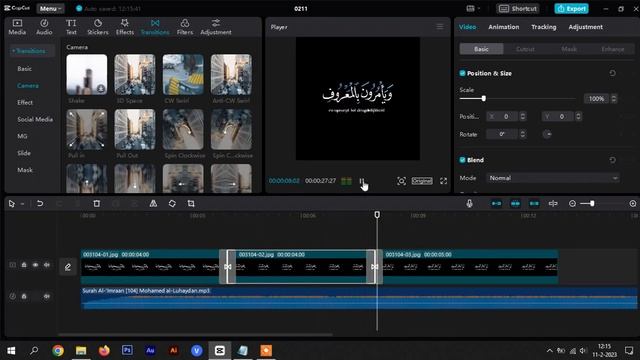The height and width of the screenshot is (360, 640).
Task: Switch to the Tracking tab
Action: coord(544,27)
